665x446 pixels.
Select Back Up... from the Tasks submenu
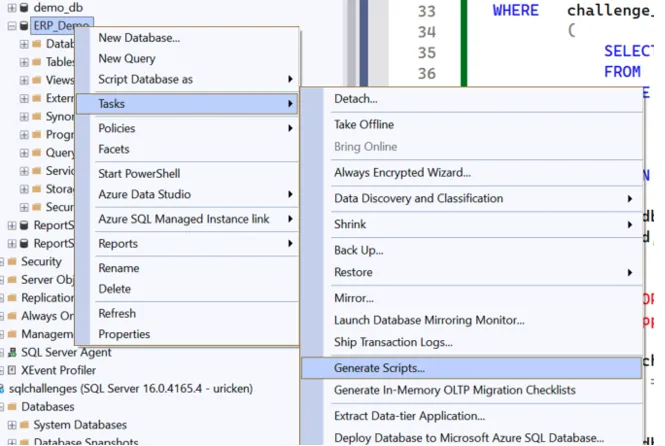357,250
